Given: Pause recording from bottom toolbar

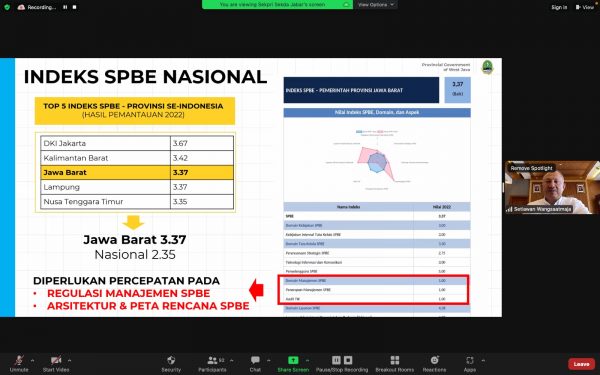Looking at the screenshot, I should [x=336, y=360].
